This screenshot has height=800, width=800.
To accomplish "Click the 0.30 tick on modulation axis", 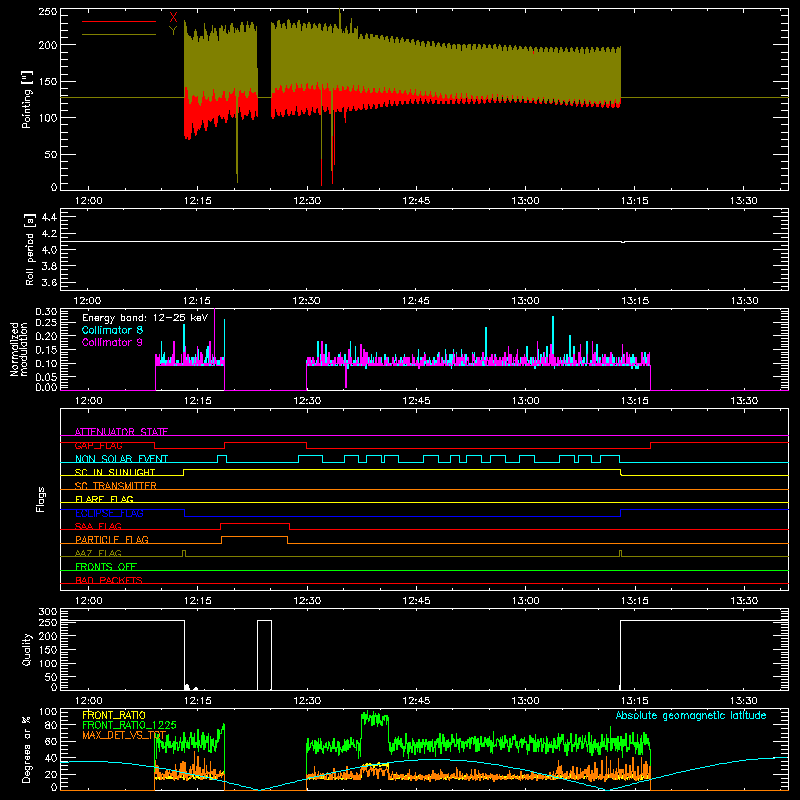I will 46,312.
